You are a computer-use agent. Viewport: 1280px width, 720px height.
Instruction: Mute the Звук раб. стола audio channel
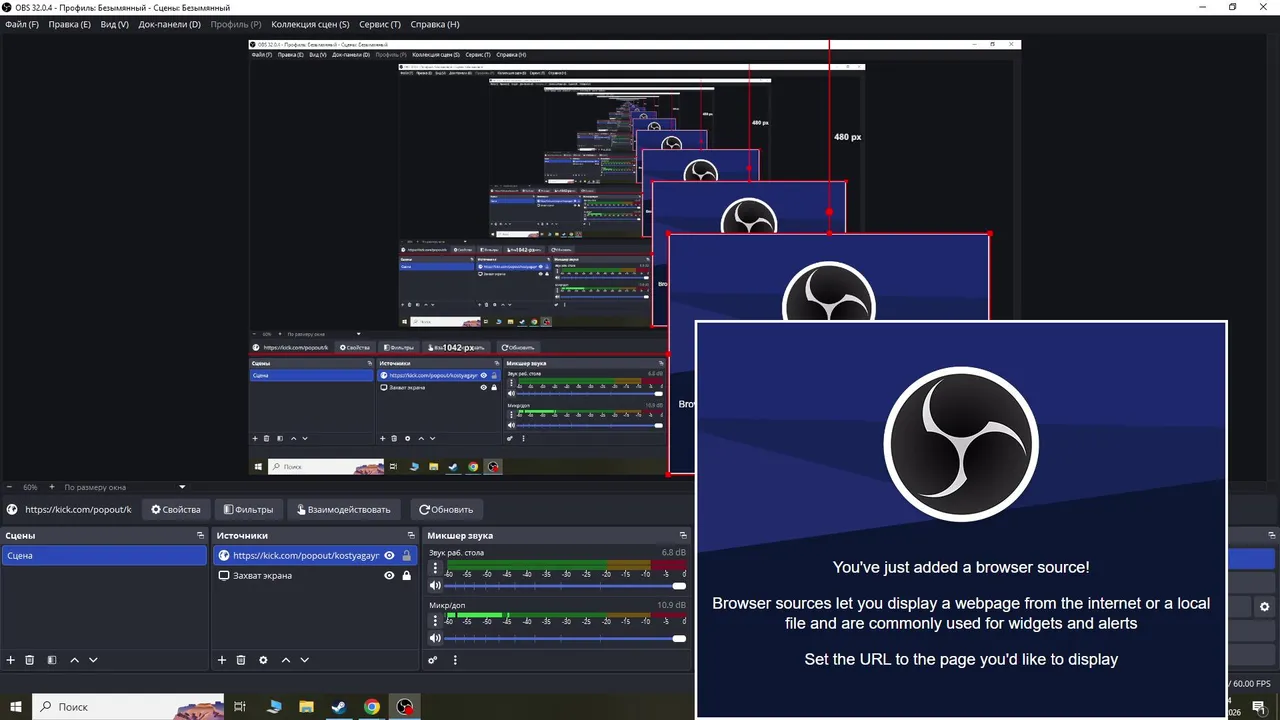[x=435, y=586]
